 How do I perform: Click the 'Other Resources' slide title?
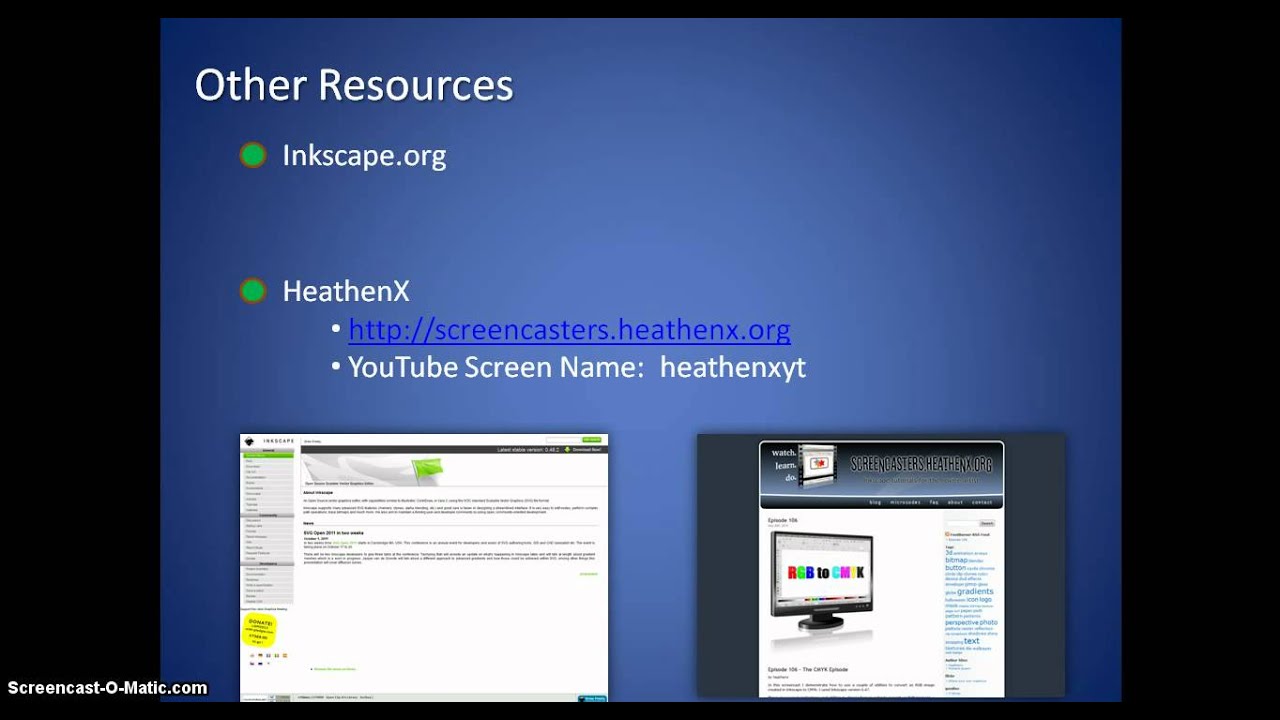coord(354,85)
